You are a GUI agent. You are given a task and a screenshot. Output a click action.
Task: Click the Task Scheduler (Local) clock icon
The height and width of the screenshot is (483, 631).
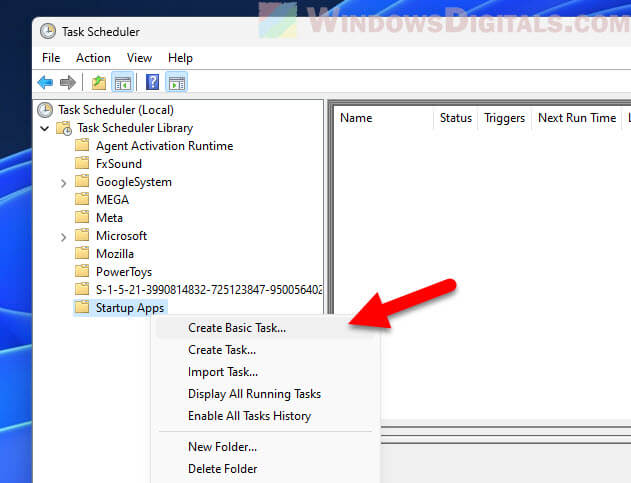[45, 110]
